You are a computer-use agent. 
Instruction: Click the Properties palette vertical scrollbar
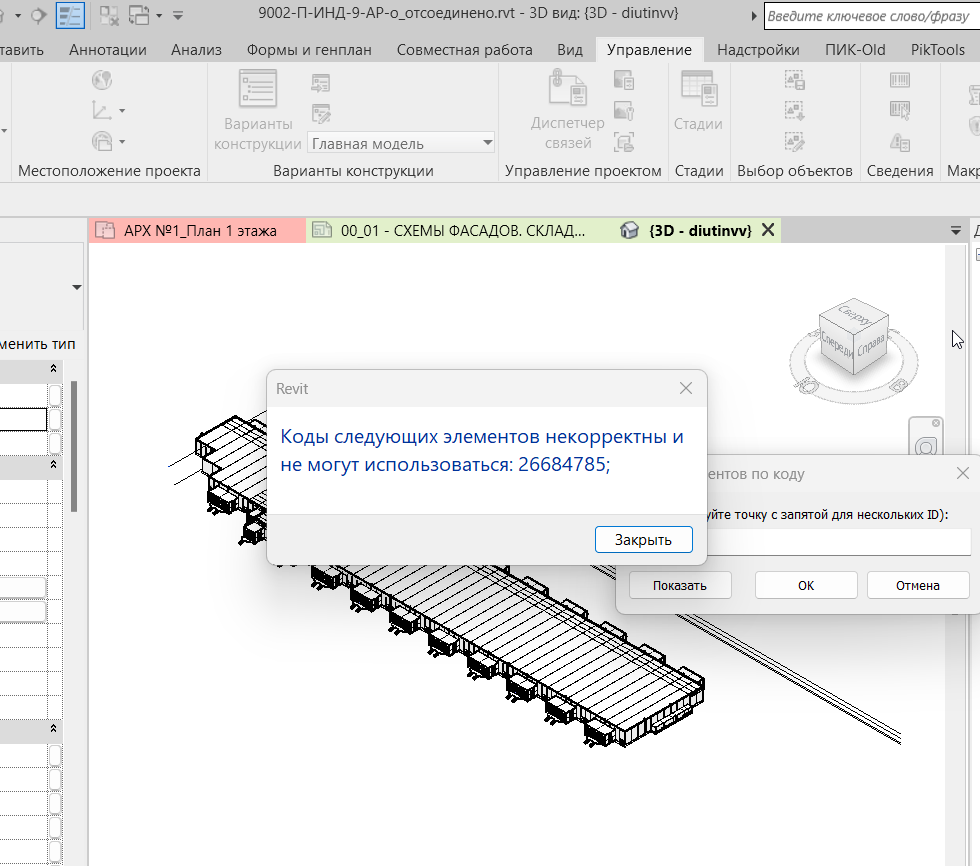point(74,446)
